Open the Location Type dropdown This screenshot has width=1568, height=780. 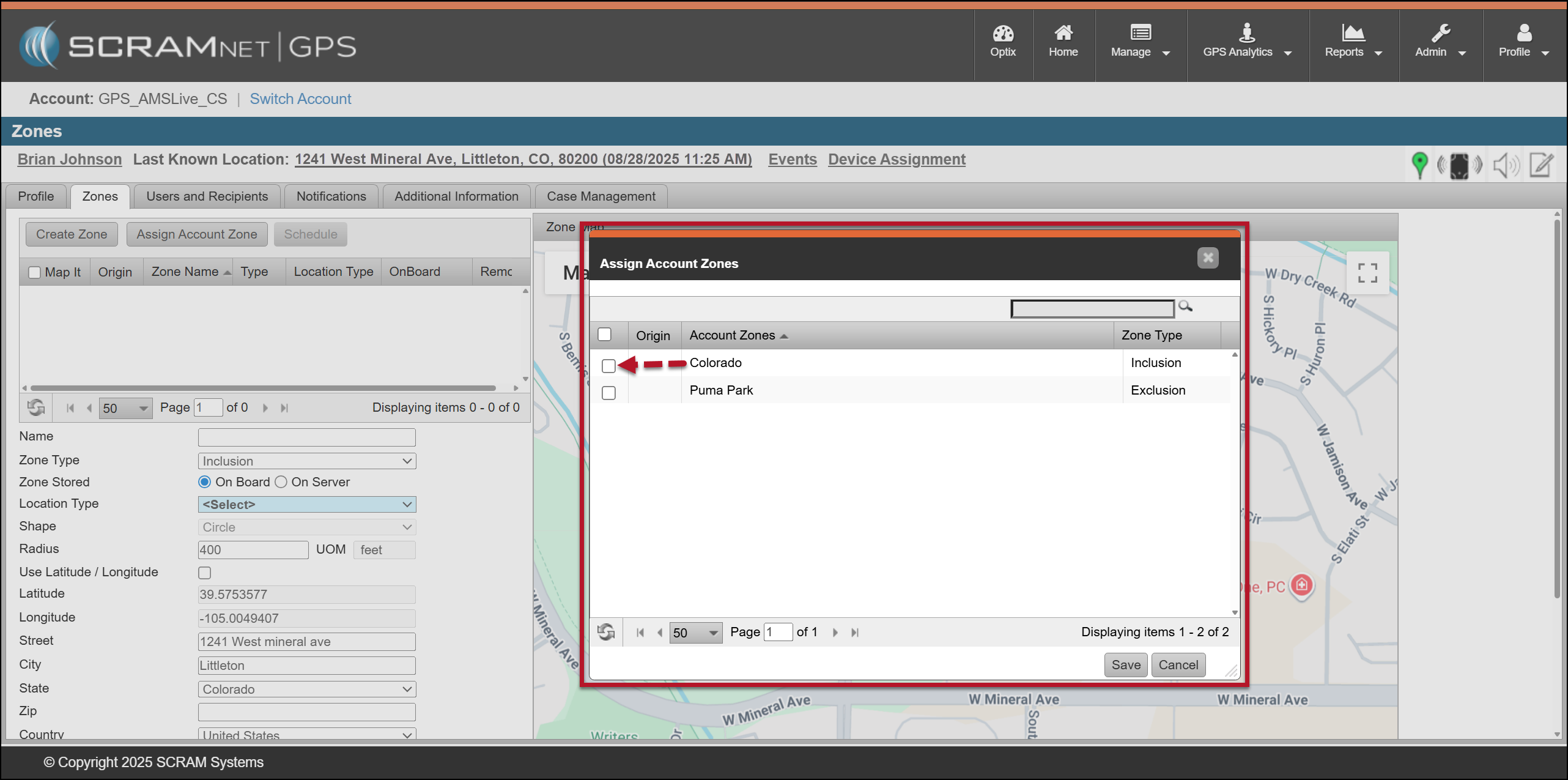[306, 504]
